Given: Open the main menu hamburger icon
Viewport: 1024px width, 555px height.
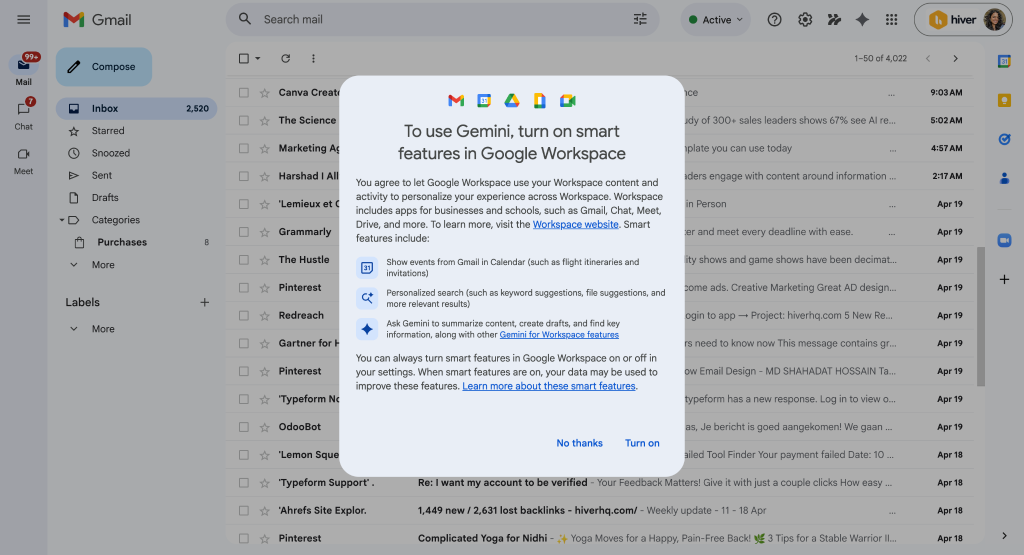Looking at the screenshot, I should point(24,20).
